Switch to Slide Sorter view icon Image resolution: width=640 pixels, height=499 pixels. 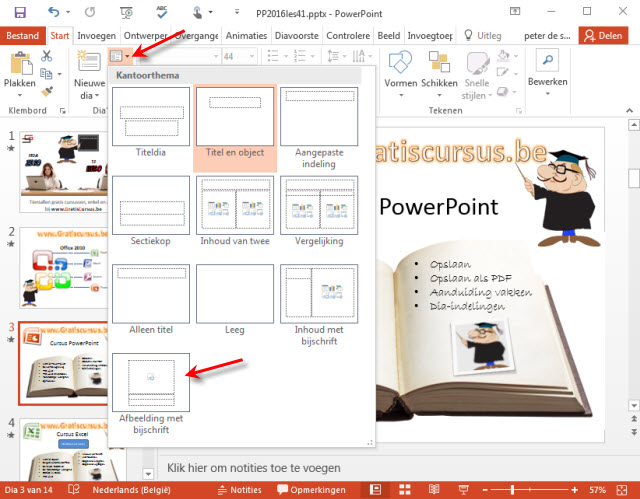(x=404, y=490)
